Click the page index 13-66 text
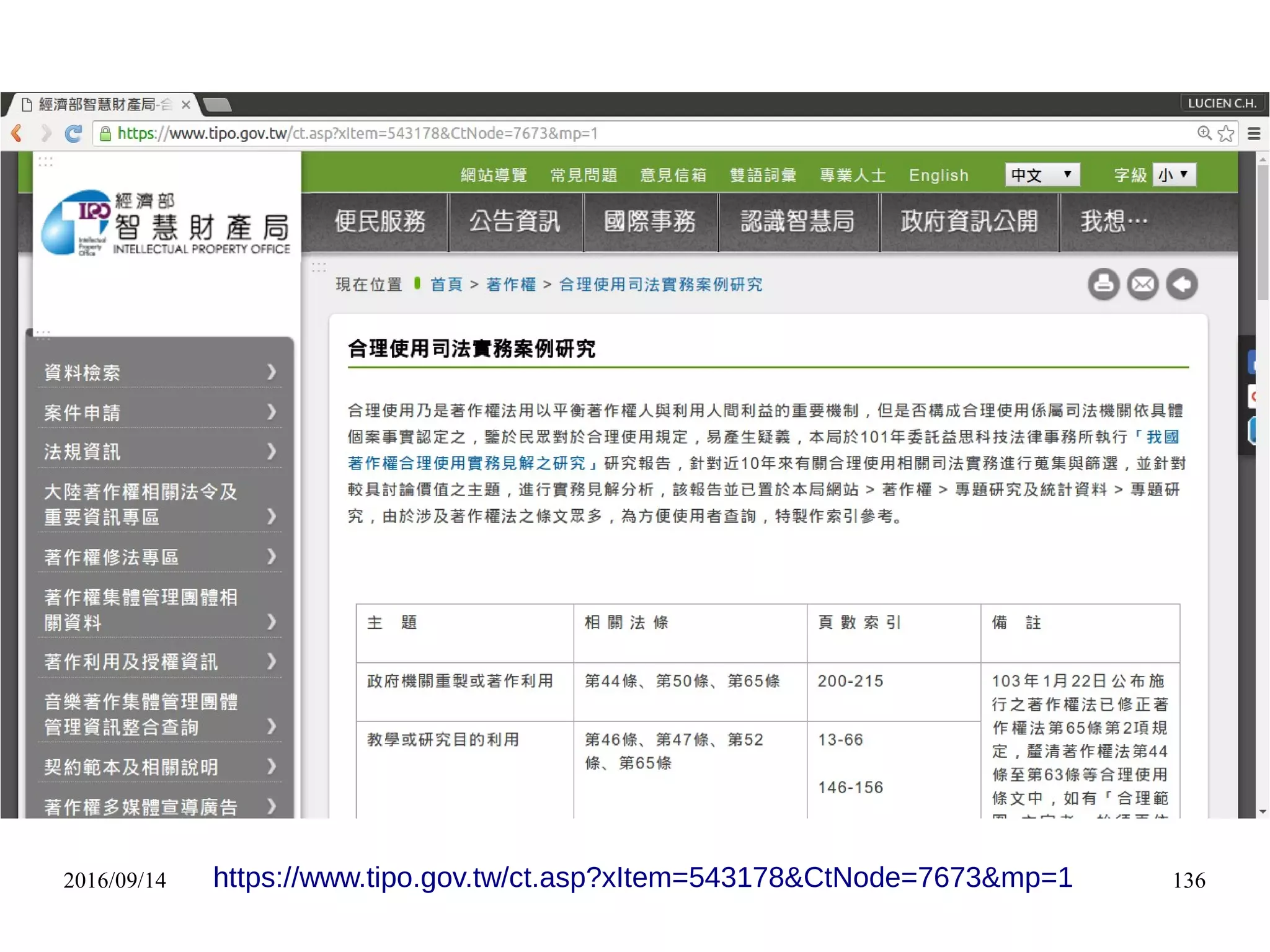This screenshot has width=1270, height=952. (x=840, y=740)
